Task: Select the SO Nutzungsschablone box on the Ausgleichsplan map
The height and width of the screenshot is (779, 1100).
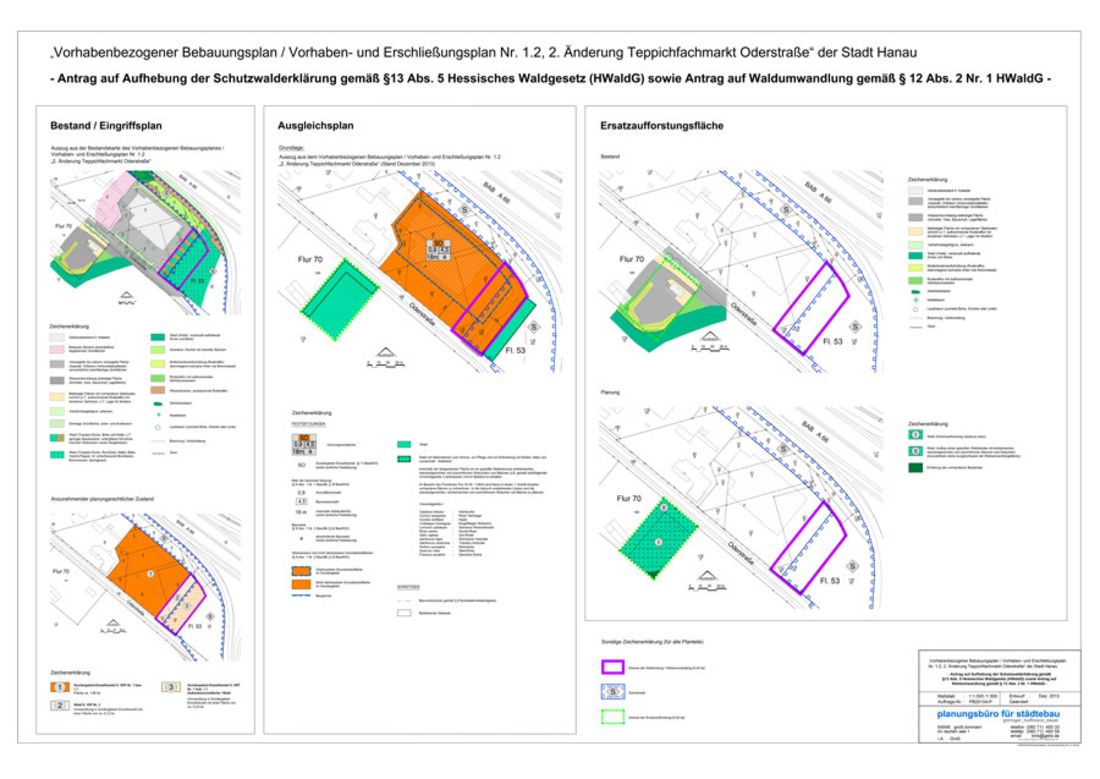Action: (437, 249)
